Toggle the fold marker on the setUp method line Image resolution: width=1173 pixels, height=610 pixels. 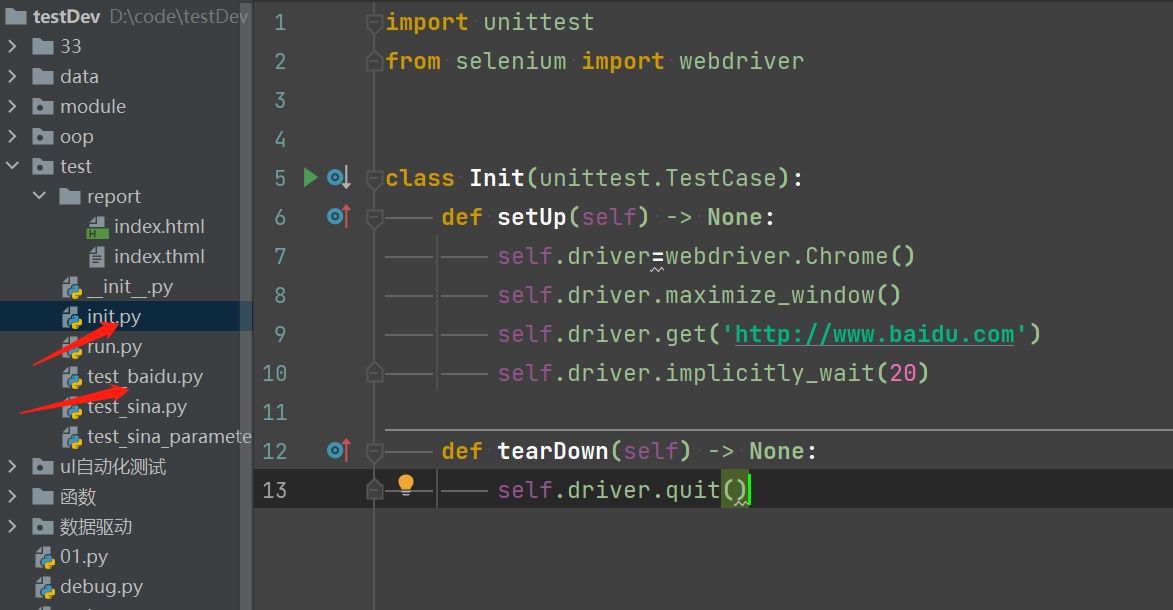[x=374, y=217]
